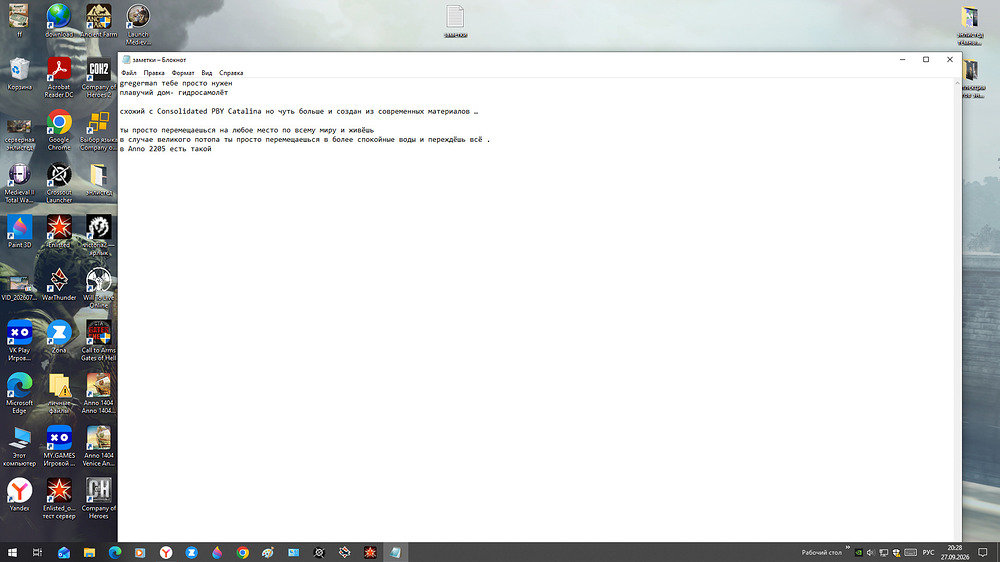Open the Вид menu

coord(207,73)
